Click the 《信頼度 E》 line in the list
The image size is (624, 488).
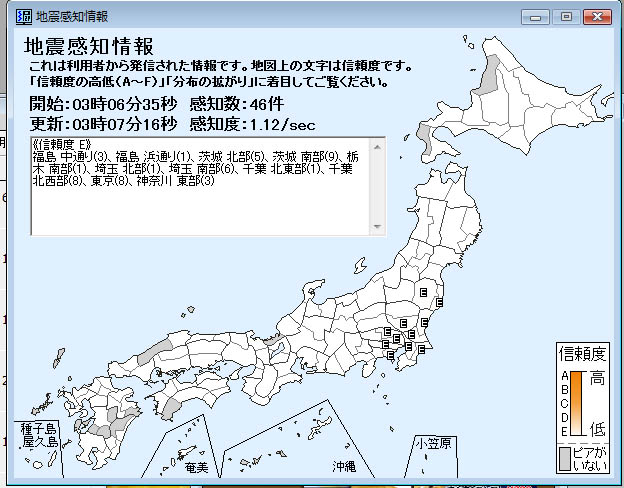tap(62, 144)
